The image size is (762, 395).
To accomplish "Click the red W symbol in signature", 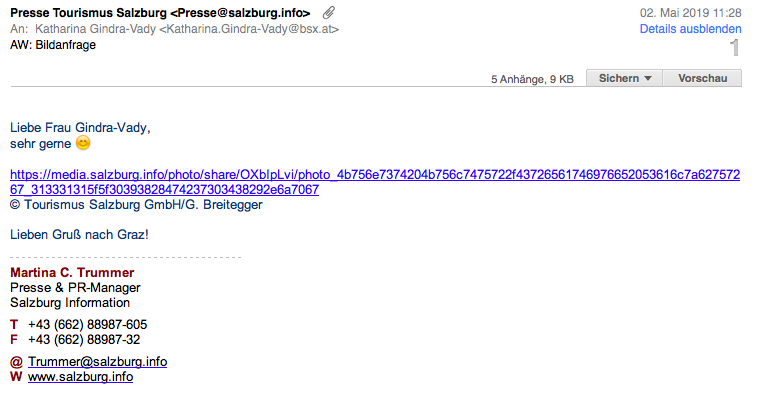I will (x=16, y=377).
